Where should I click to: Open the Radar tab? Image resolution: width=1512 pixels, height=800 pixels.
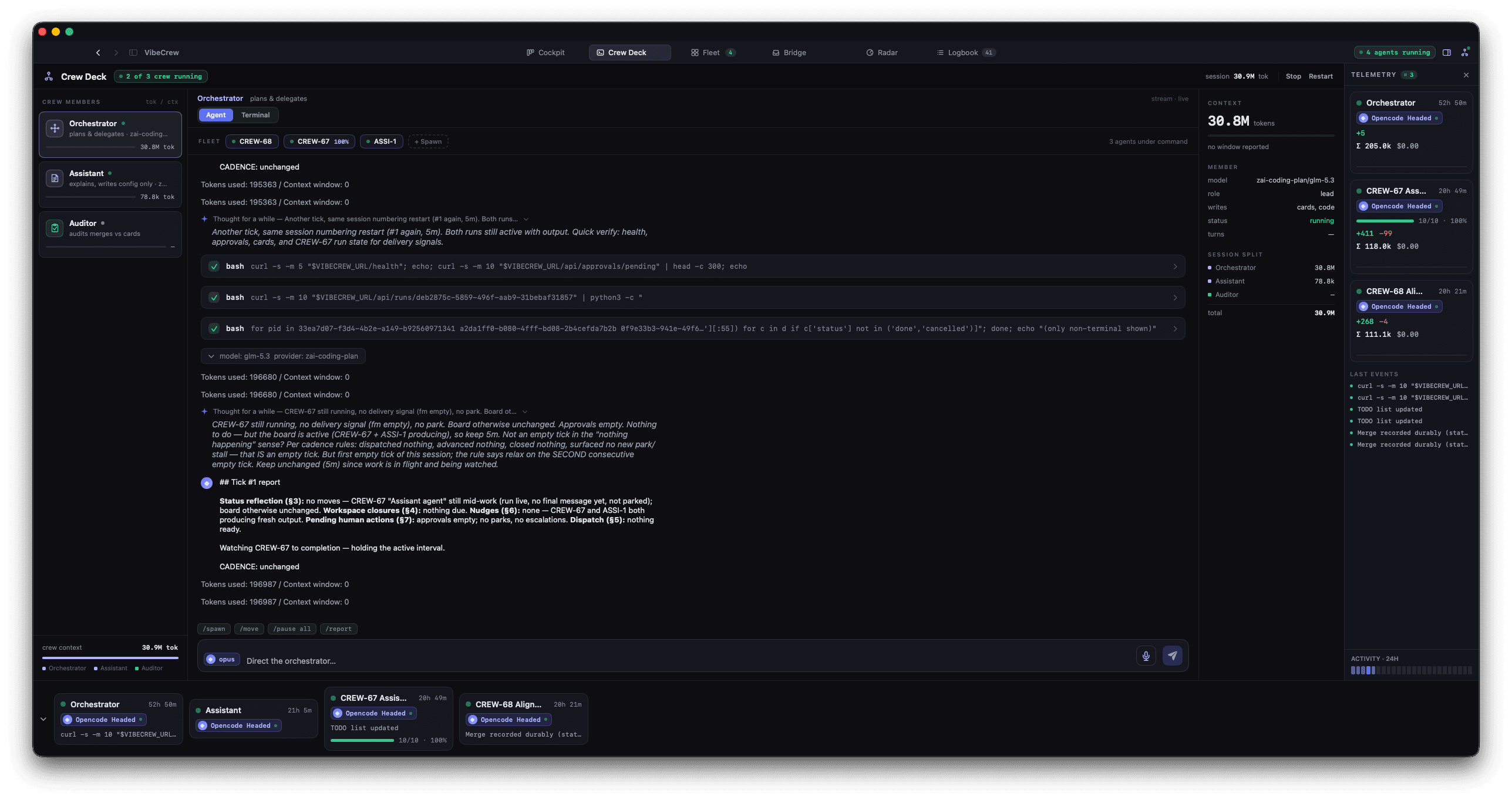(x=882, y=53)
